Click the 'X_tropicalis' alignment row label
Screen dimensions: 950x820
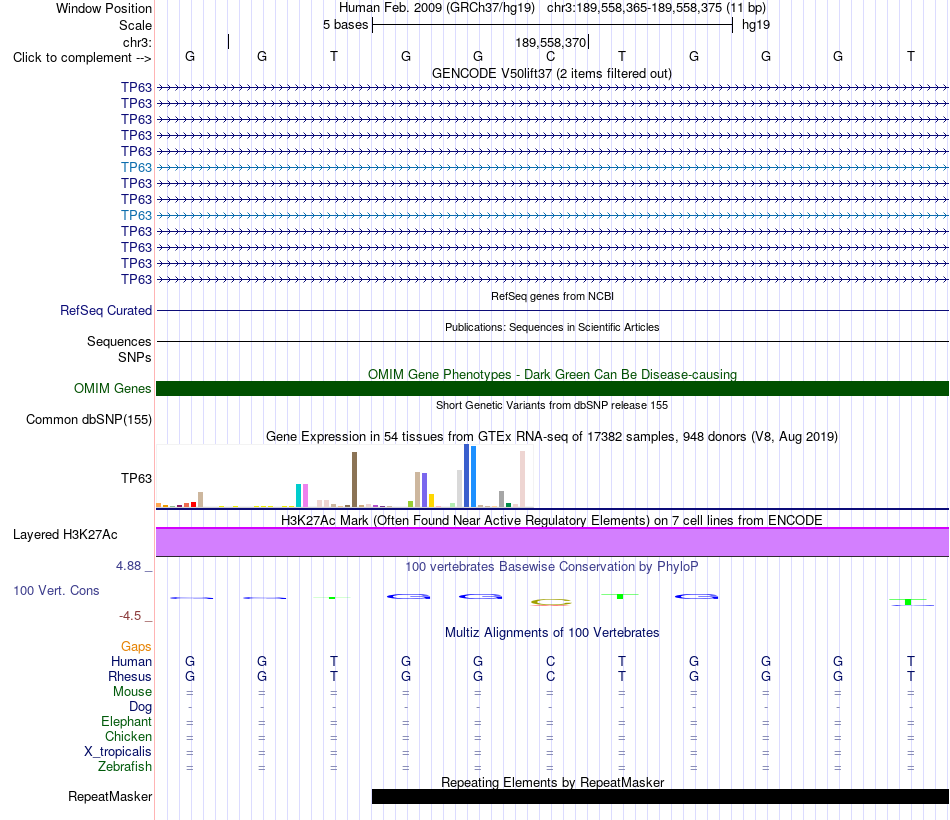(118, 752)
